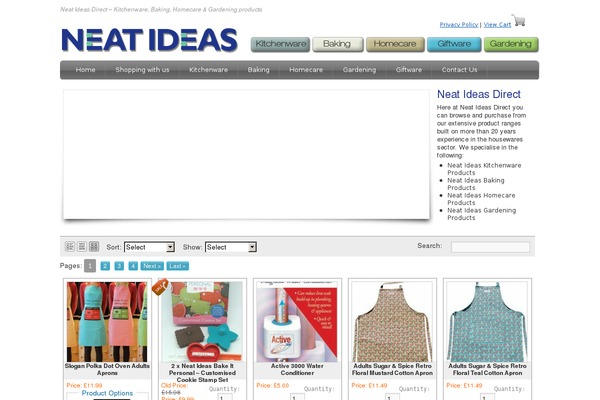Open Slogan Polka Dot Aprons product image

pyautogui.click(x=107, y=322)
